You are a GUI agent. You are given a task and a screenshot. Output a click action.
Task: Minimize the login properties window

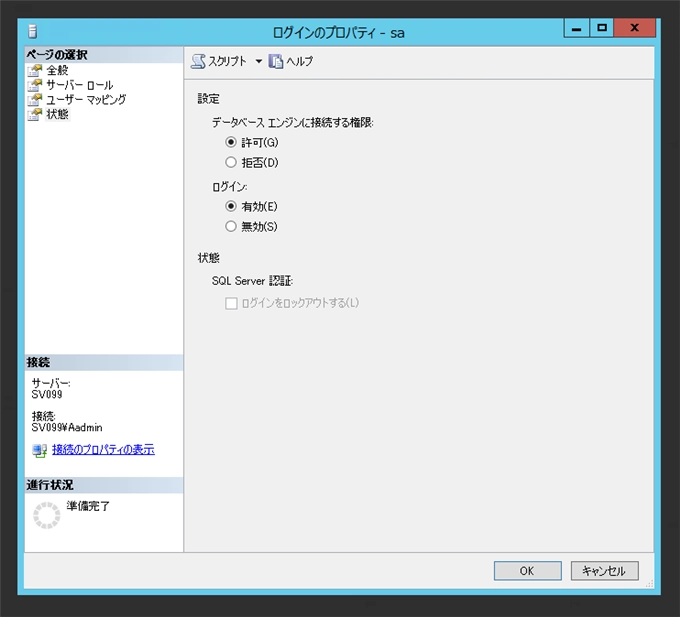576,28
